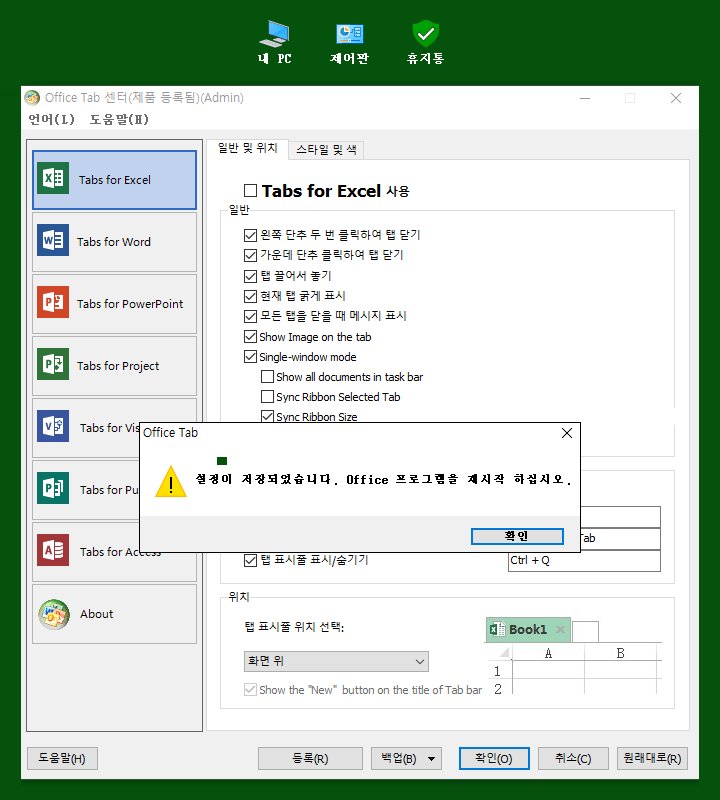
Task: Open the Tabs for Word icon
Action: pos(53,240)
